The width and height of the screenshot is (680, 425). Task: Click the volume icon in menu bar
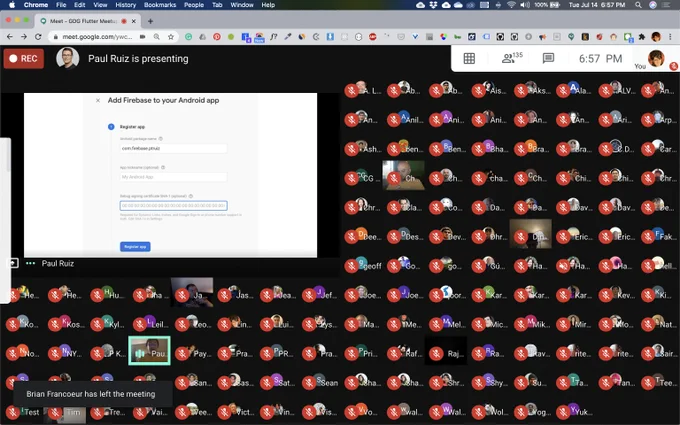525,5
